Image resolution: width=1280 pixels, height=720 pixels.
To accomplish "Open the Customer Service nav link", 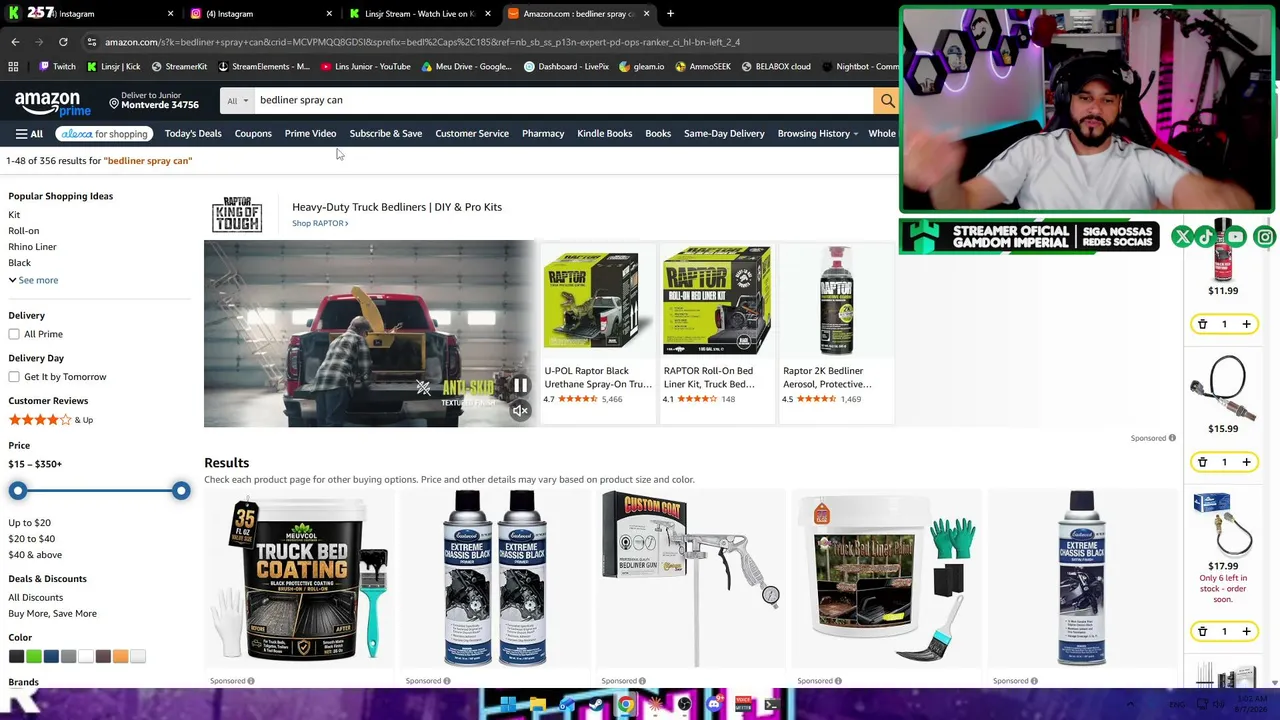I will point(472,134).
